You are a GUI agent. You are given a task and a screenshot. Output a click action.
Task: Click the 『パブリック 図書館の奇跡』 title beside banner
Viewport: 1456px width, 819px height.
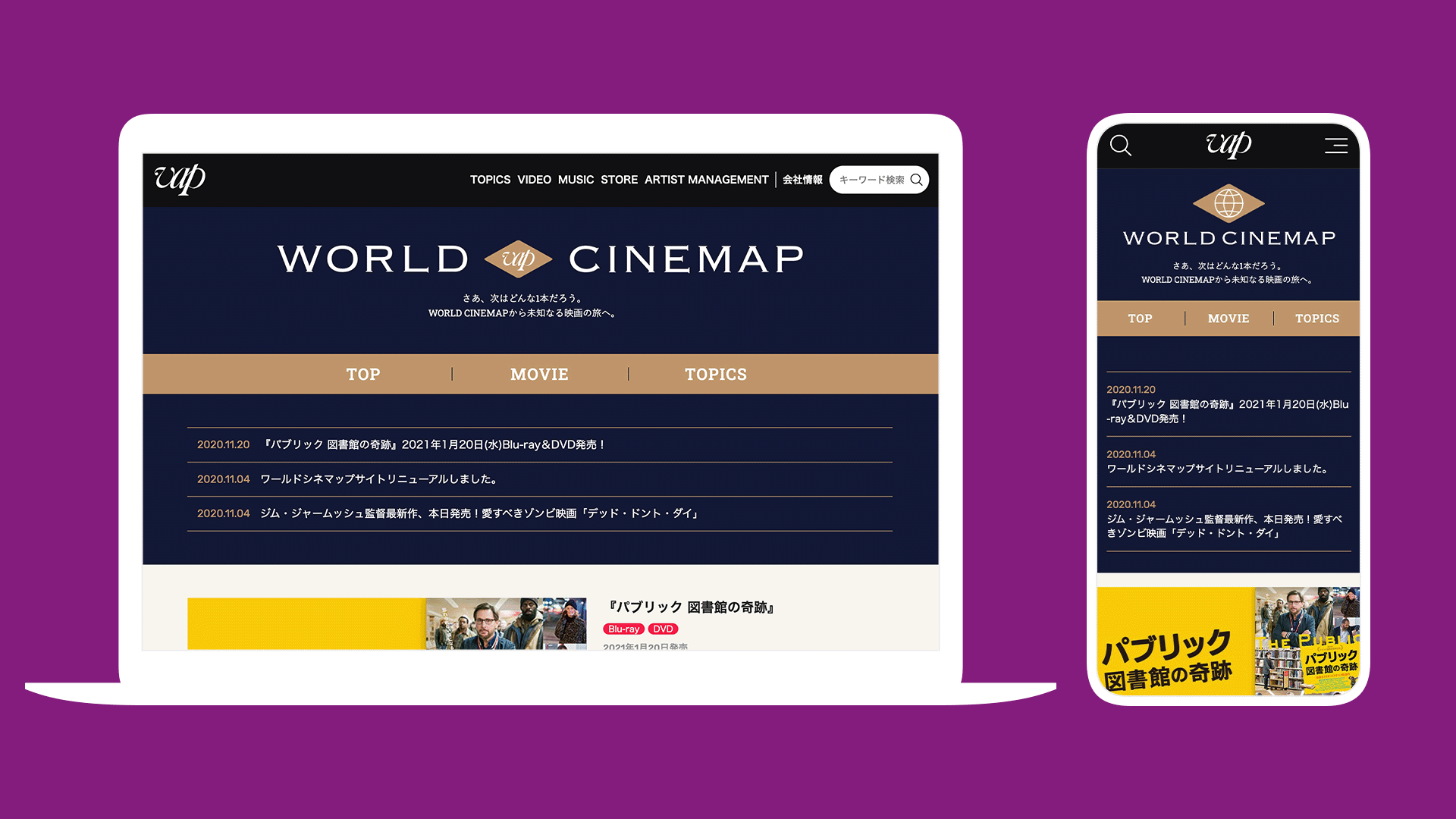(690, 607)
